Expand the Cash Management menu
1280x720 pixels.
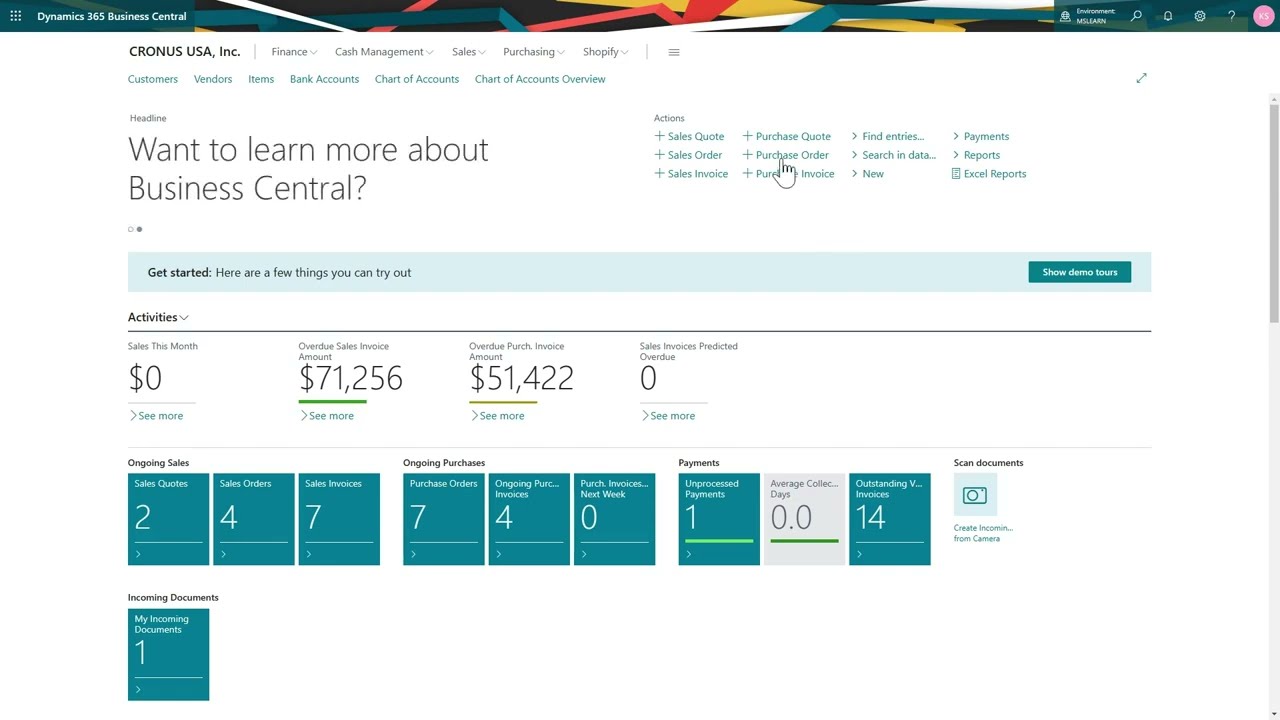pyautogui.click(x=384, y=52)
